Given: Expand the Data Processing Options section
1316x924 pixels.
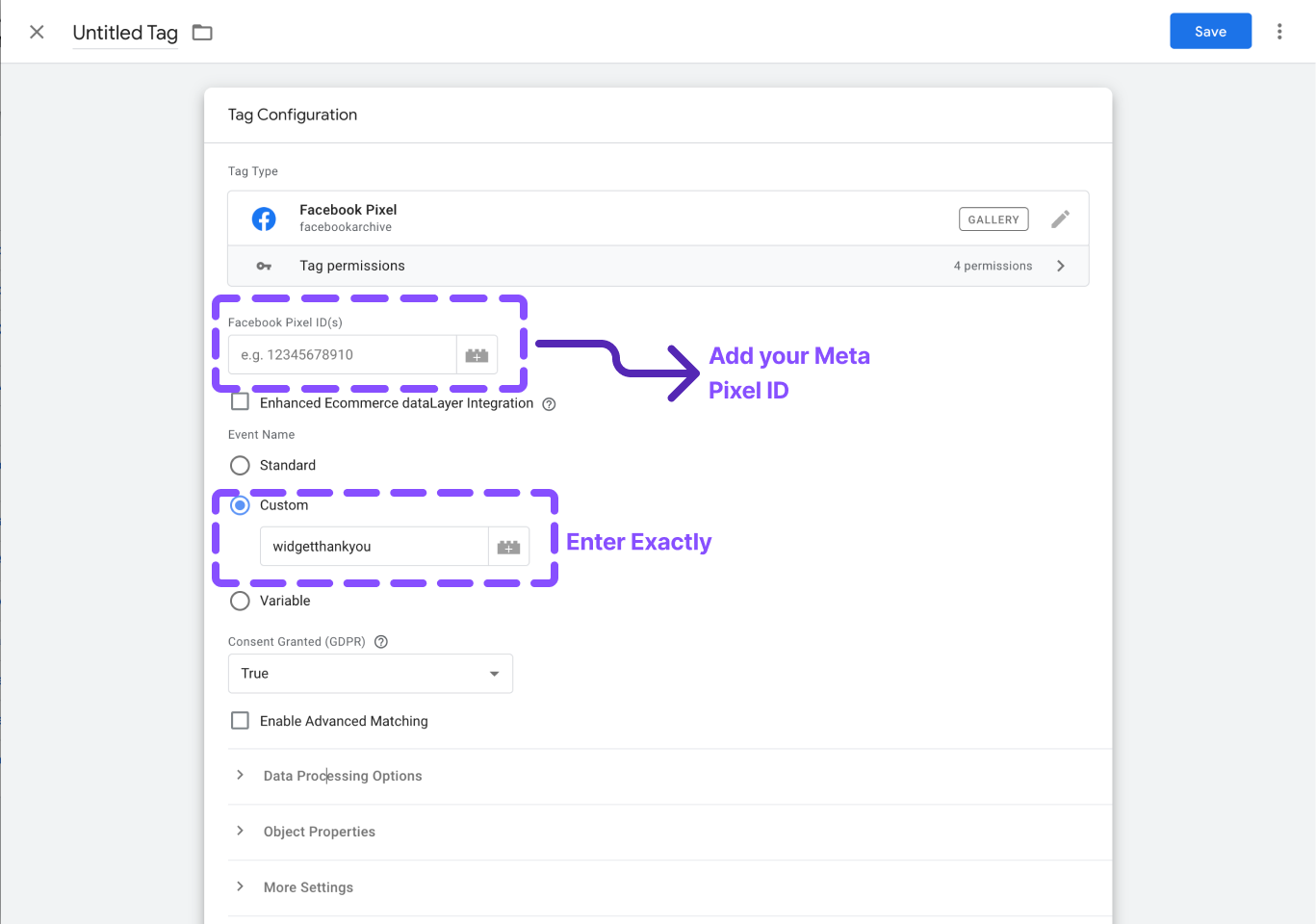Looking at the screenshot, I should point(342,776).
